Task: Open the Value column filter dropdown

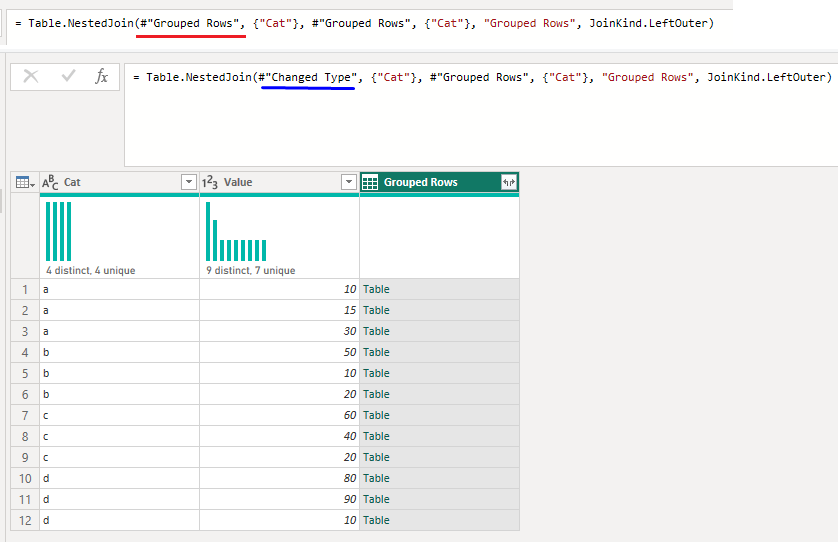Action: pos(348,183)
